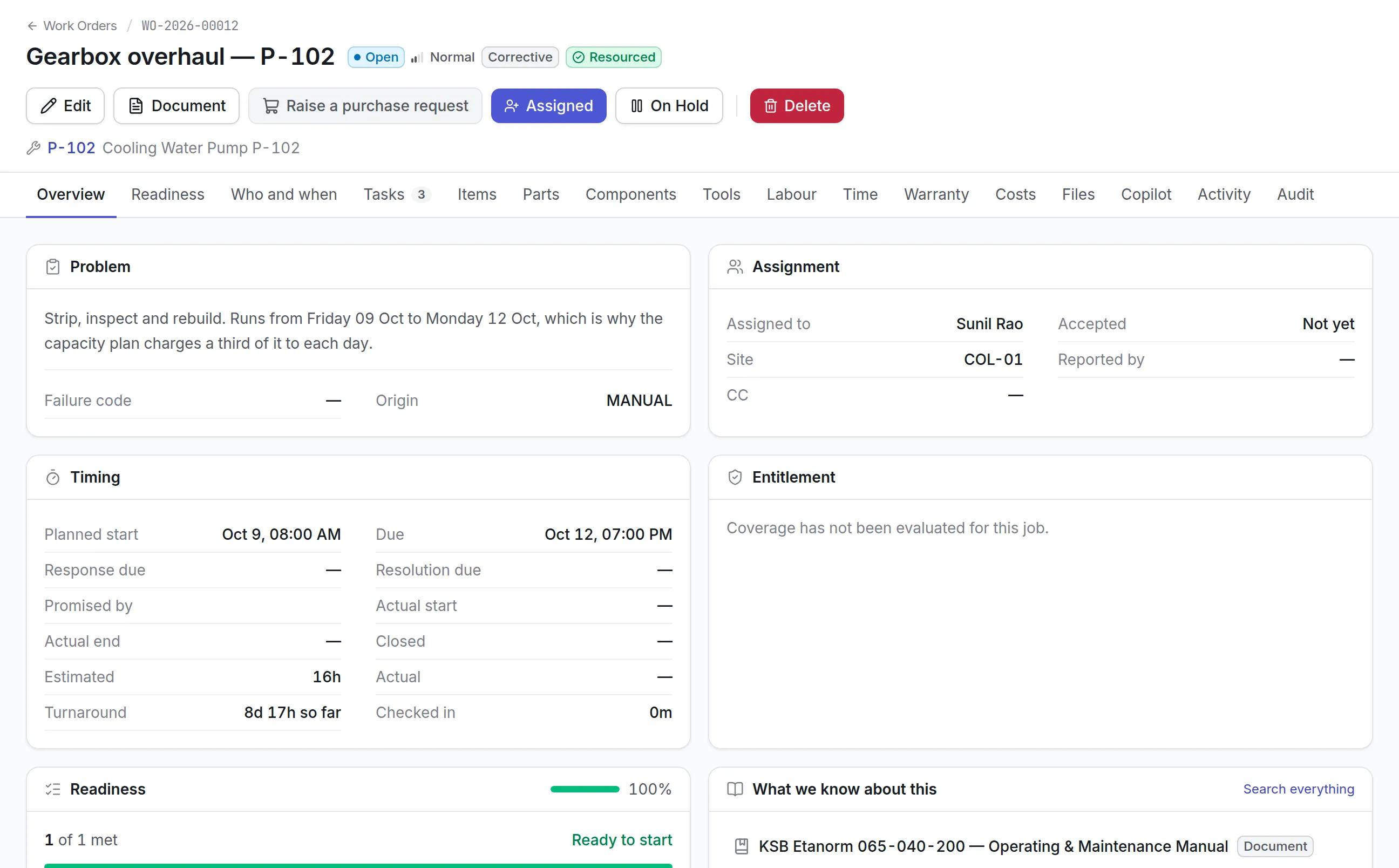Click the Search everything link

click(x=1299, y=789)
